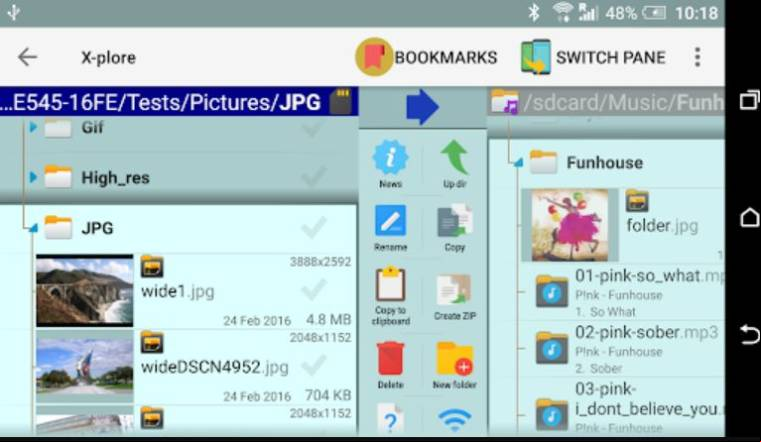This screenshot has width=761, height=442.
Task: Tap the music icon of 03-pink-i_dont_believe_you
Action: (551, 414)
